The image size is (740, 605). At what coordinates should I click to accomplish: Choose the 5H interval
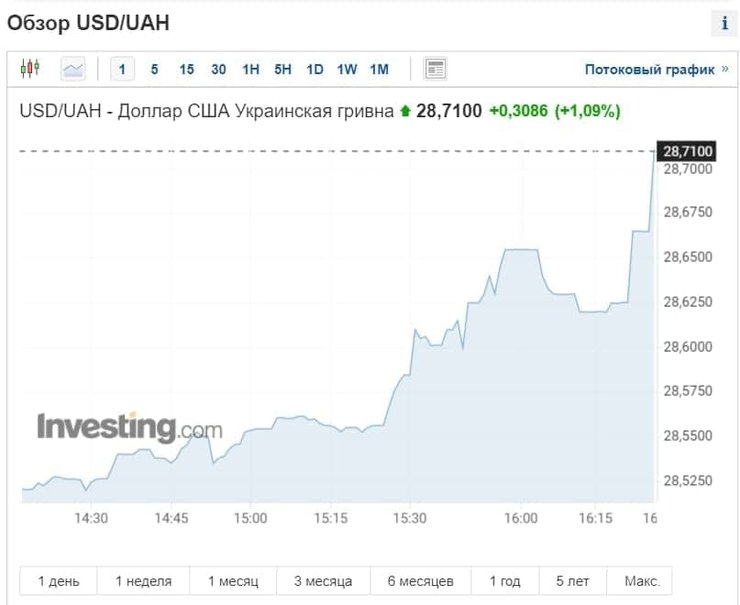[283, 69]
